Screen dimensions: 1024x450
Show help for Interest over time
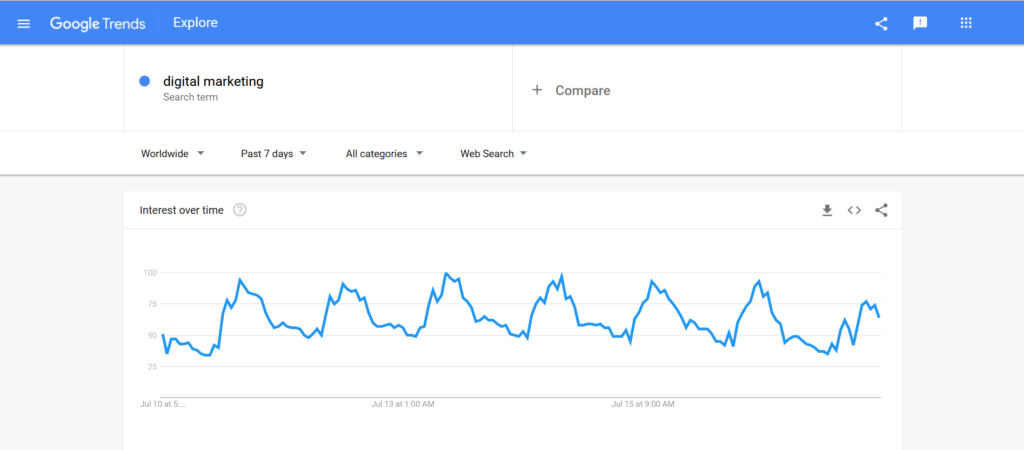[x=240, y=210]
